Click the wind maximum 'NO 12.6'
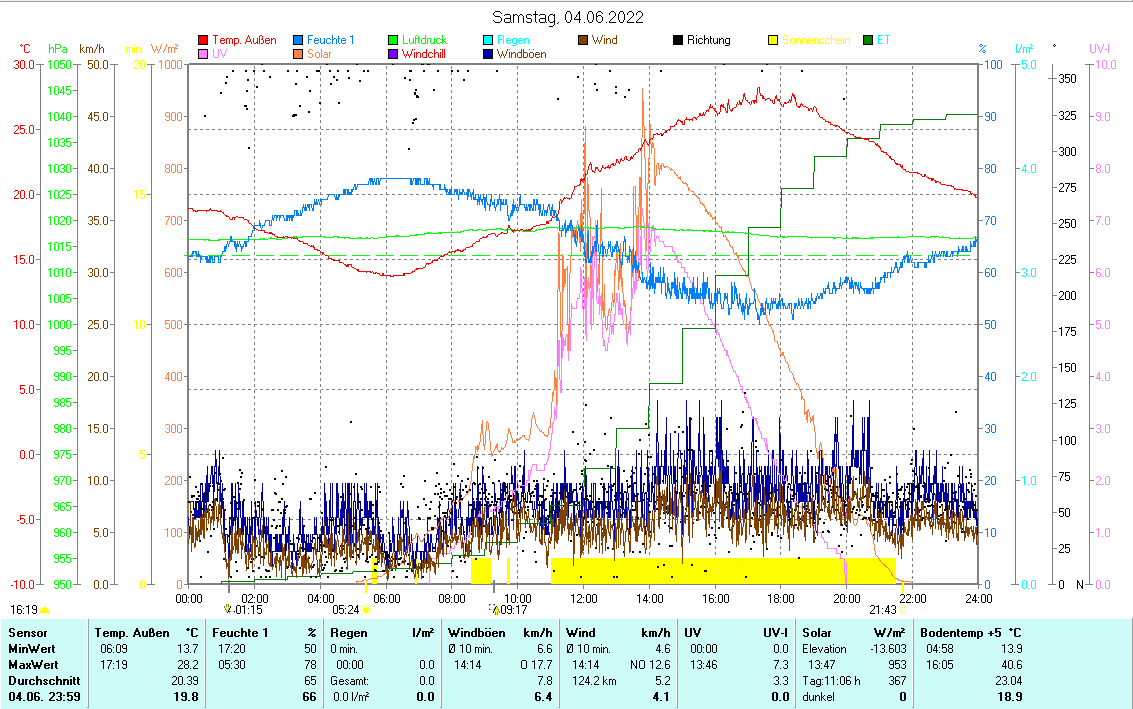This screenshot has width=1133, height=709. (x=650, y=665)
